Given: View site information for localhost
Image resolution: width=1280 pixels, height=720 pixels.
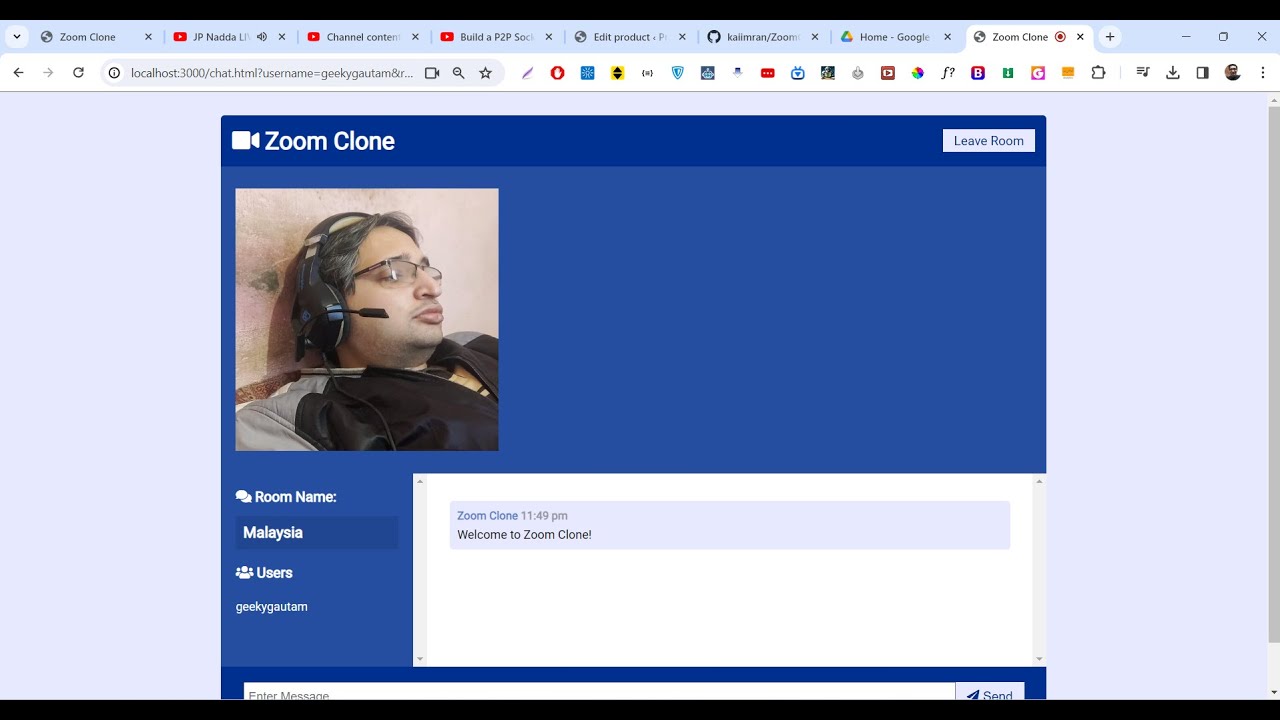Looking at the screenshot, I should (x=114, y=73).
